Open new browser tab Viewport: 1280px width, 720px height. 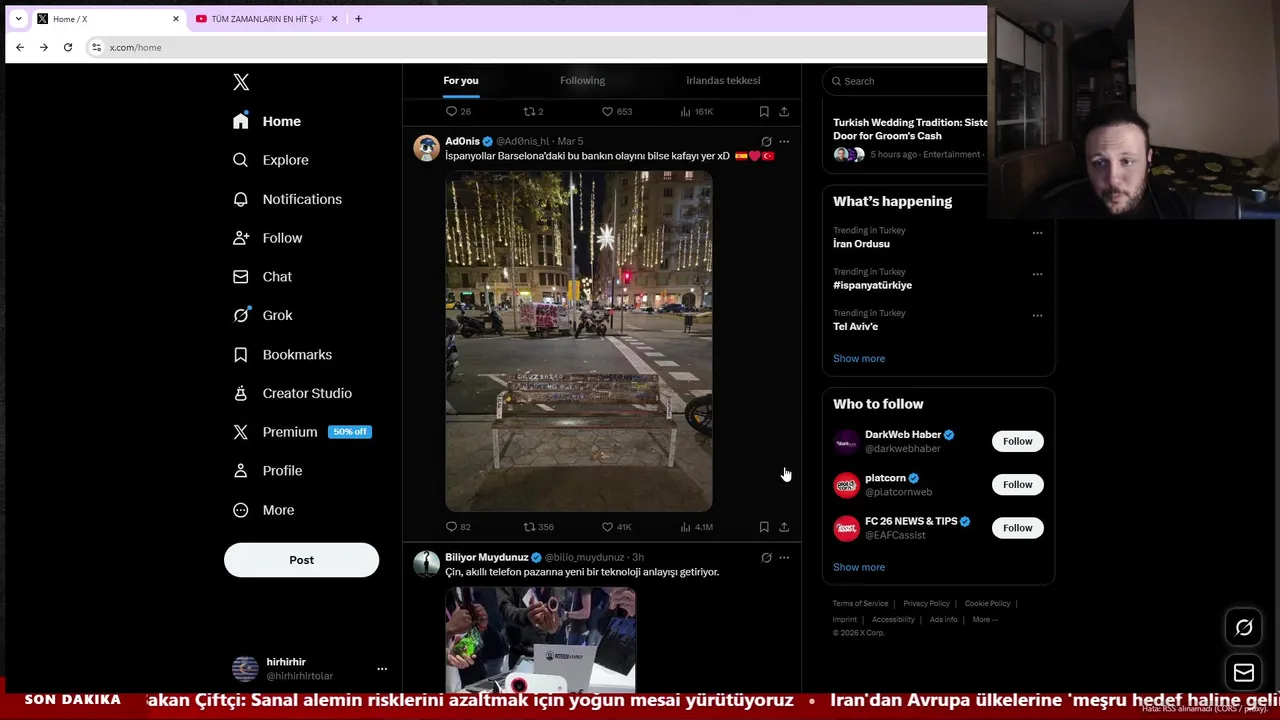[358, 19]
